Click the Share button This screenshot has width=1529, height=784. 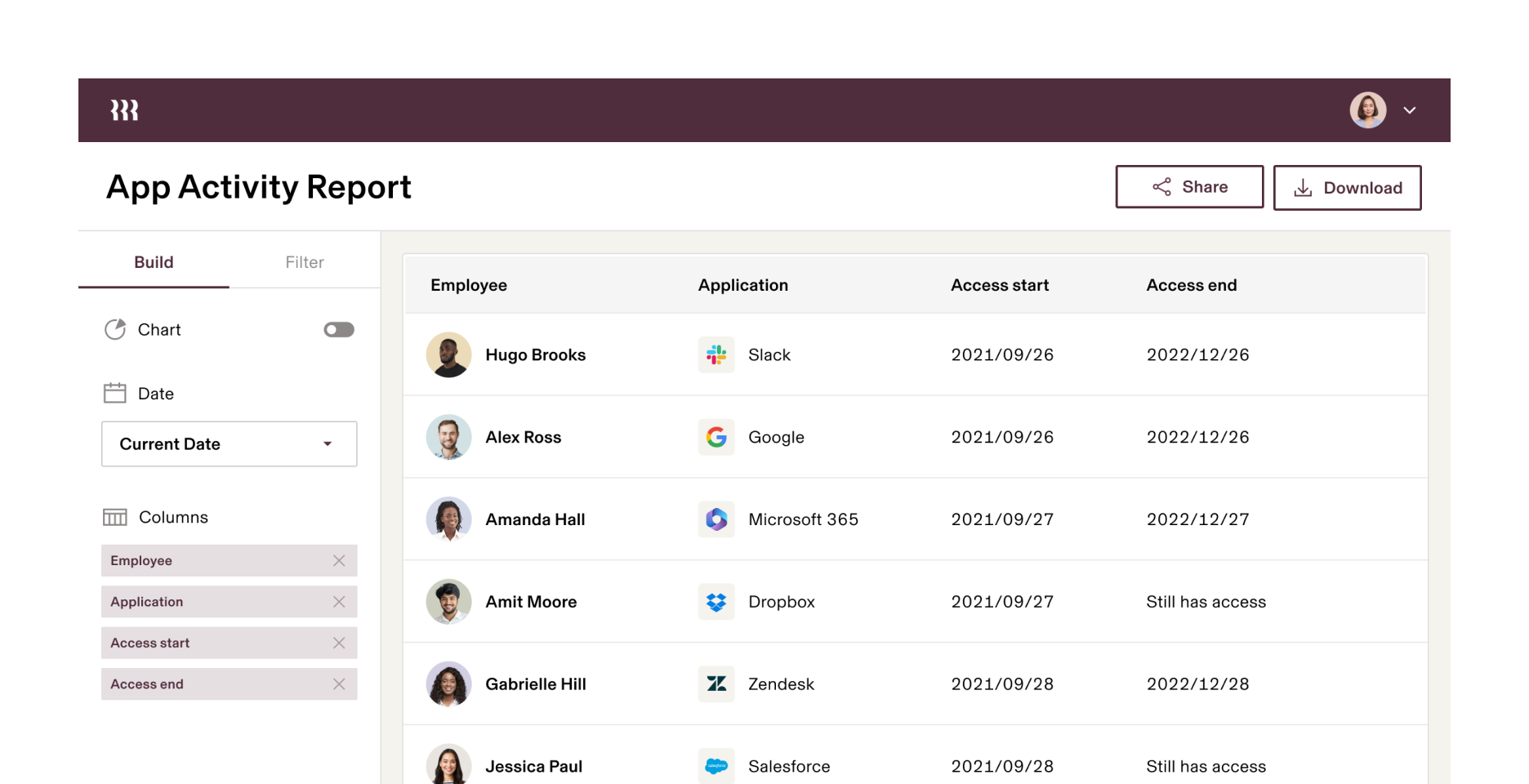[x=1189, y=187]
